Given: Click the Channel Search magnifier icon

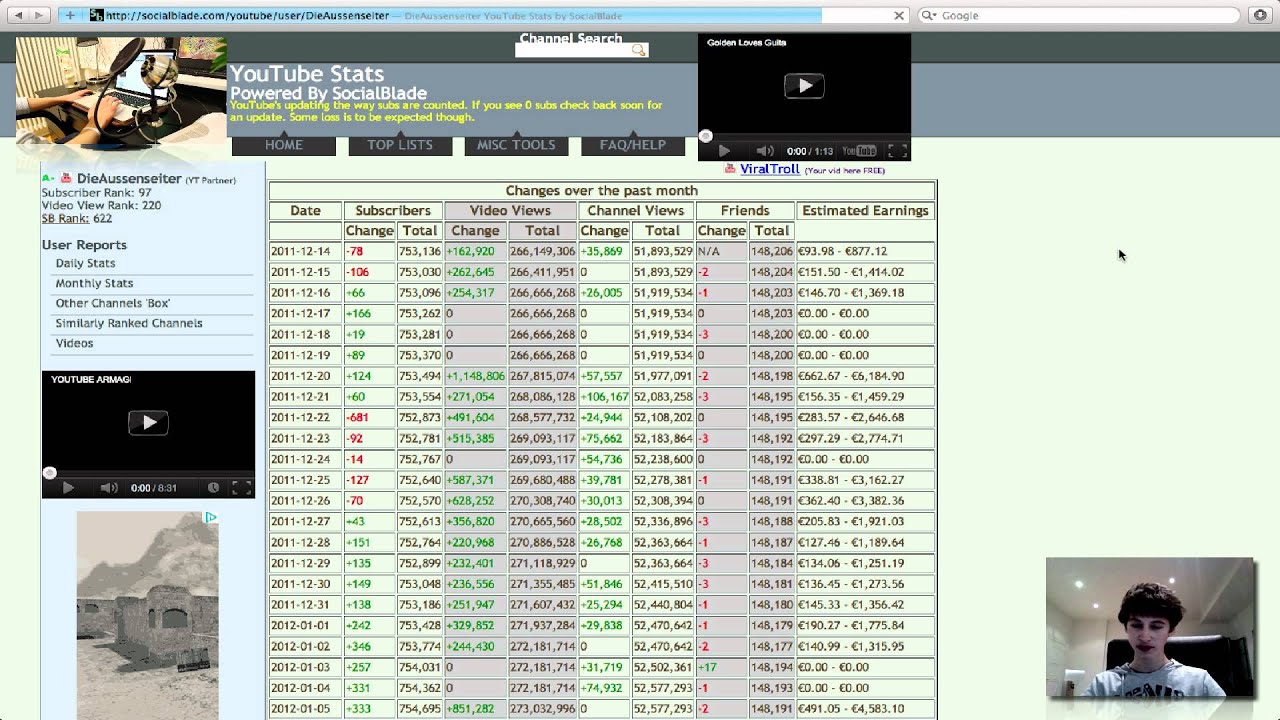Looking at the screenshot, I should (638, 50).
